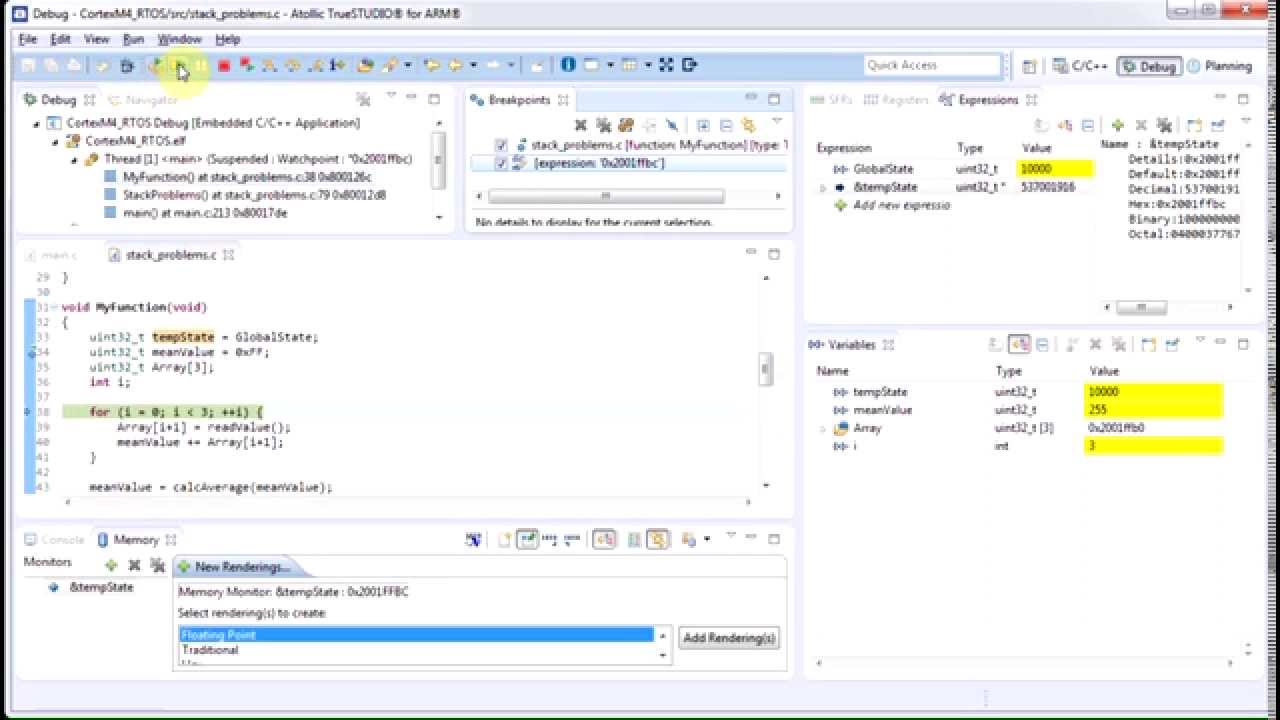Open the Window menu
This screenshot has width=1280, height=720.
[x=180, y=39]
